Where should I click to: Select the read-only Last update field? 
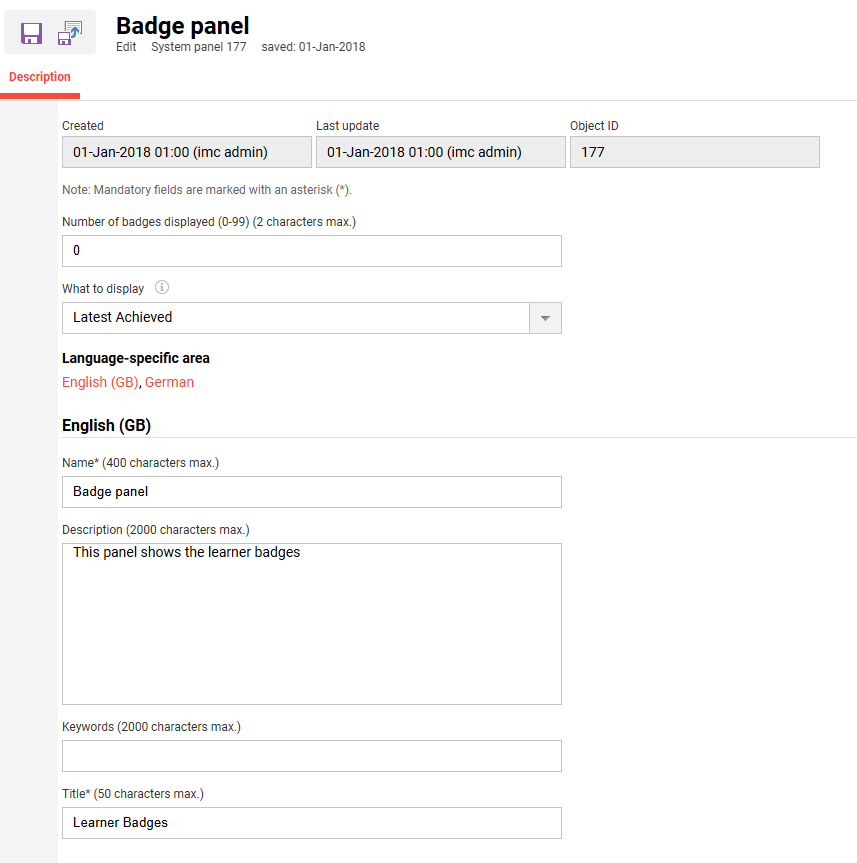[x=441, y=152]
